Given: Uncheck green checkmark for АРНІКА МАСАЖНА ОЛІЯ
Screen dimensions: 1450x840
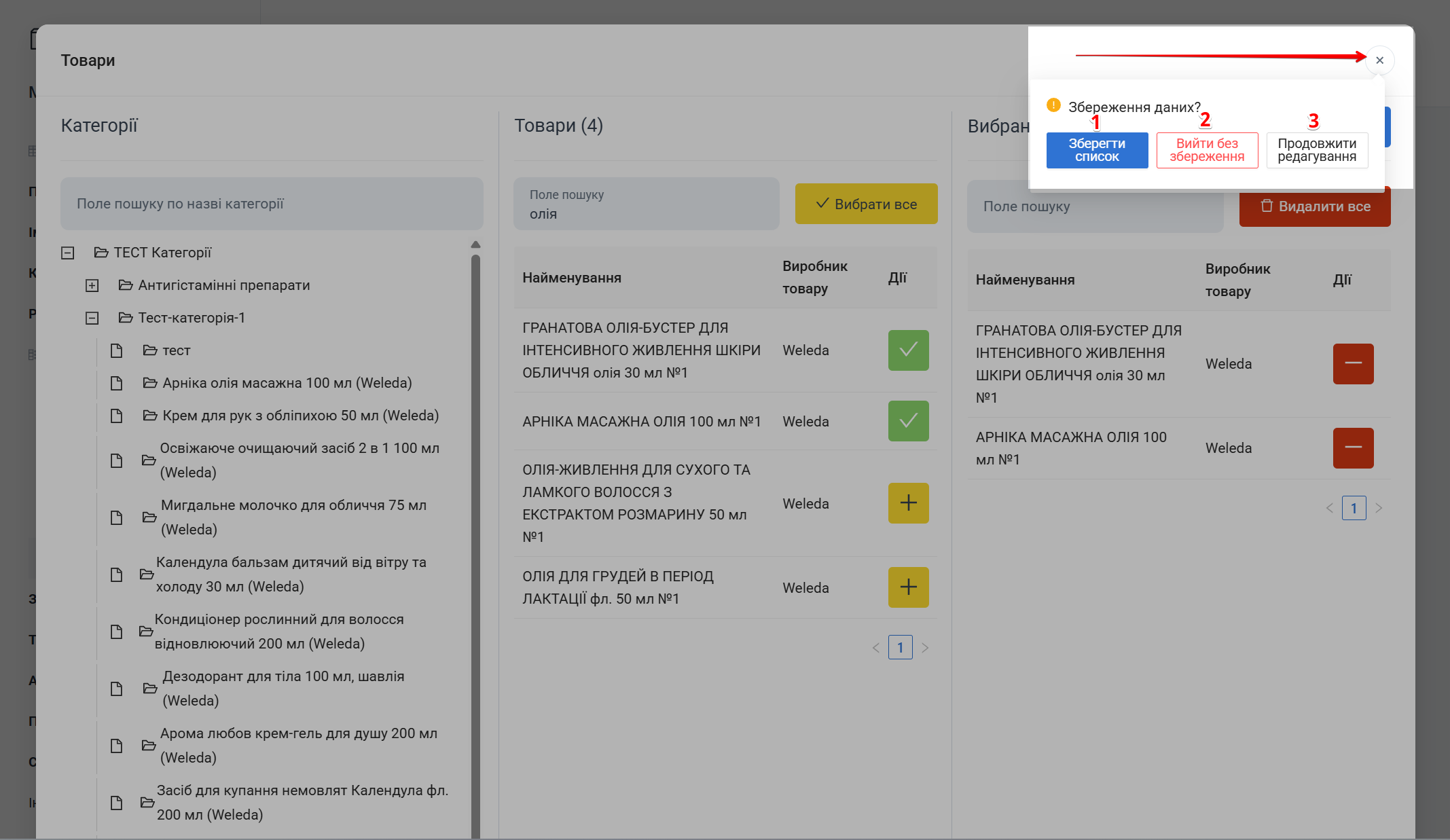Looking at the screenshot, I should pos(908,421).
